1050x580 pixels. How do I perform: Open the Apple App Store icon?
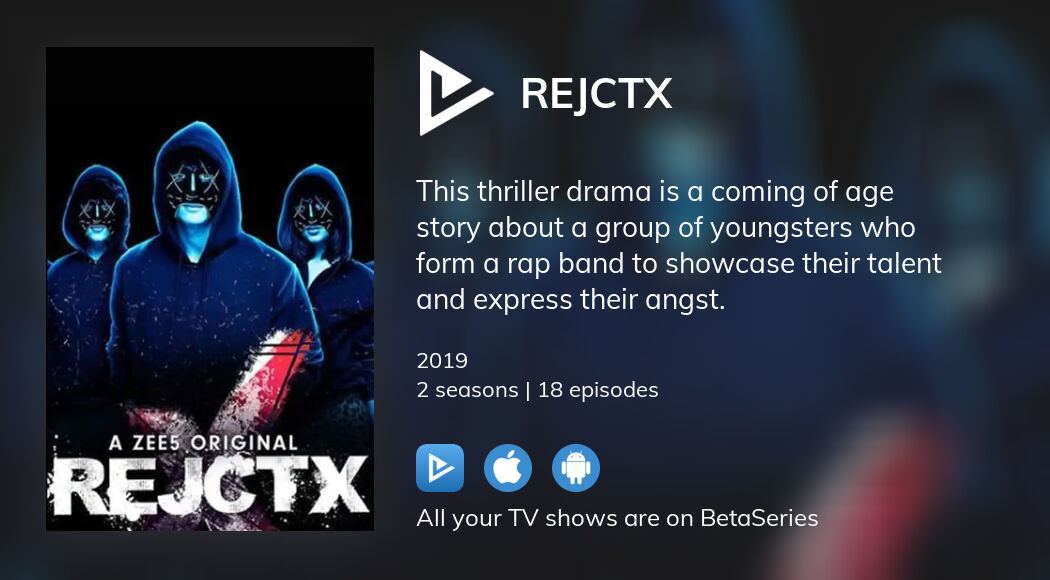(508, 468)
